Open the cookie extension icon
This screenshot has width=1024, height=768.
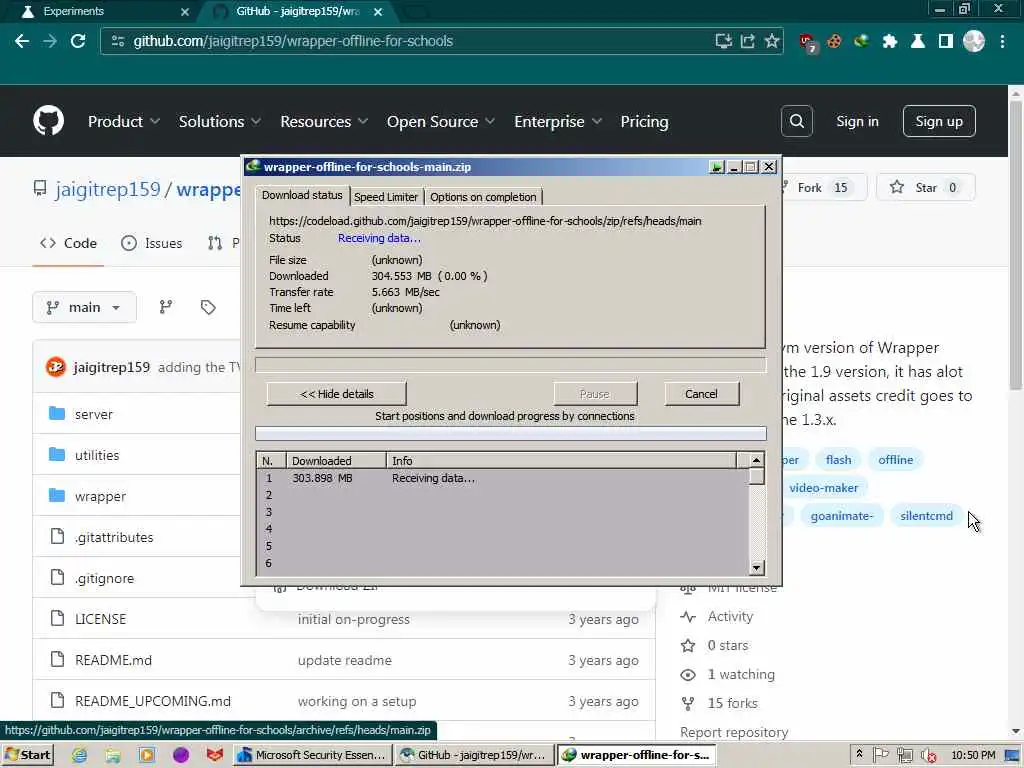(834, 41)
